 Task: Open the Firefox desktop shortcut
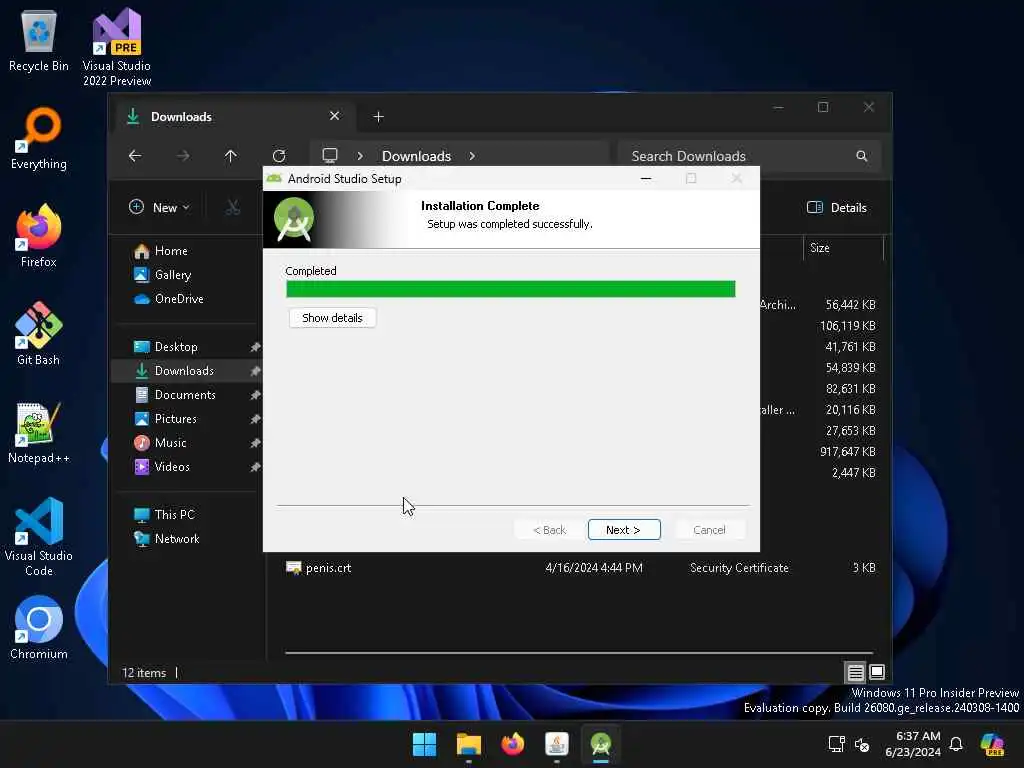point(39,236)
